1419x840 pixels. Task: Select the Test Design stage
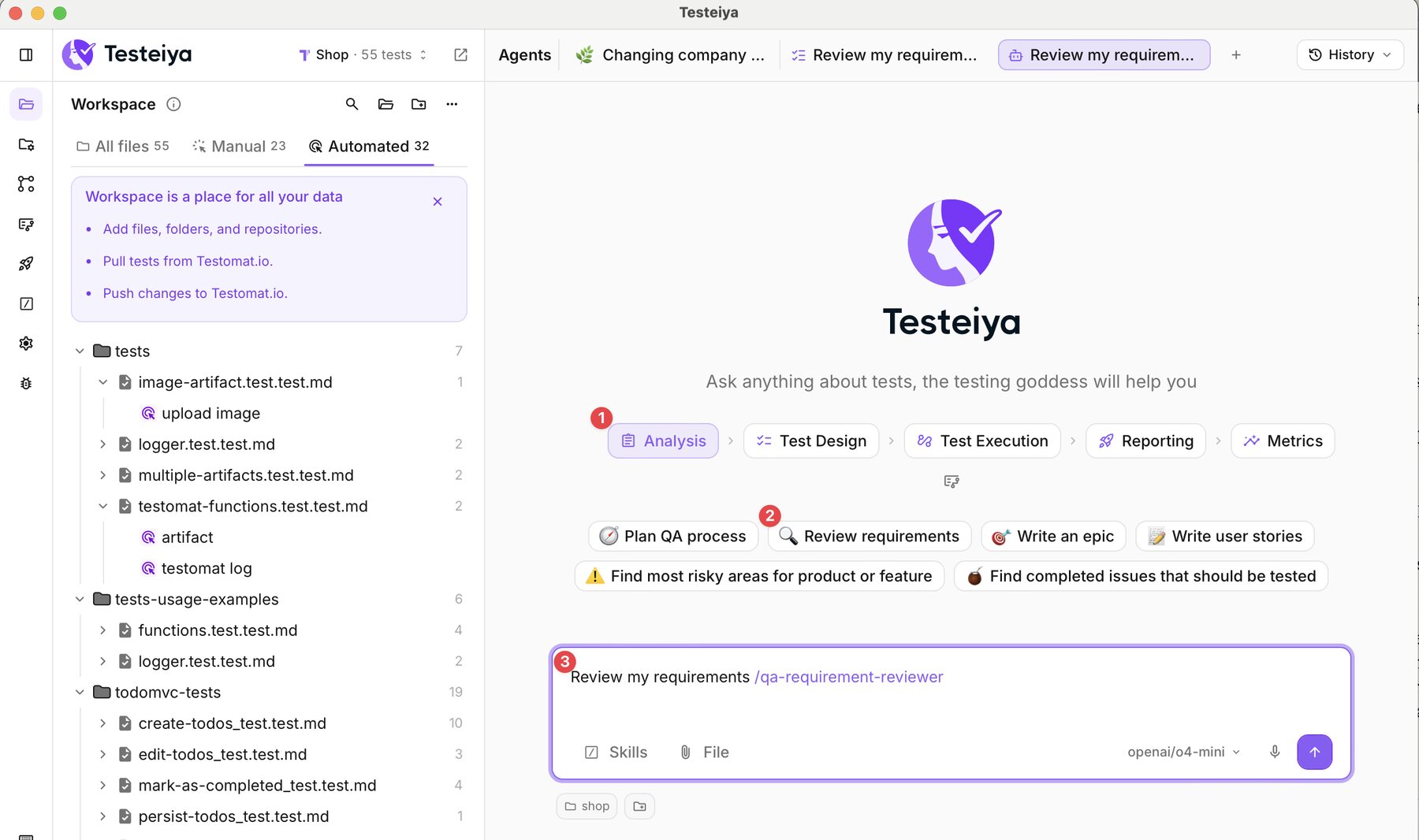tap(811, 441)
